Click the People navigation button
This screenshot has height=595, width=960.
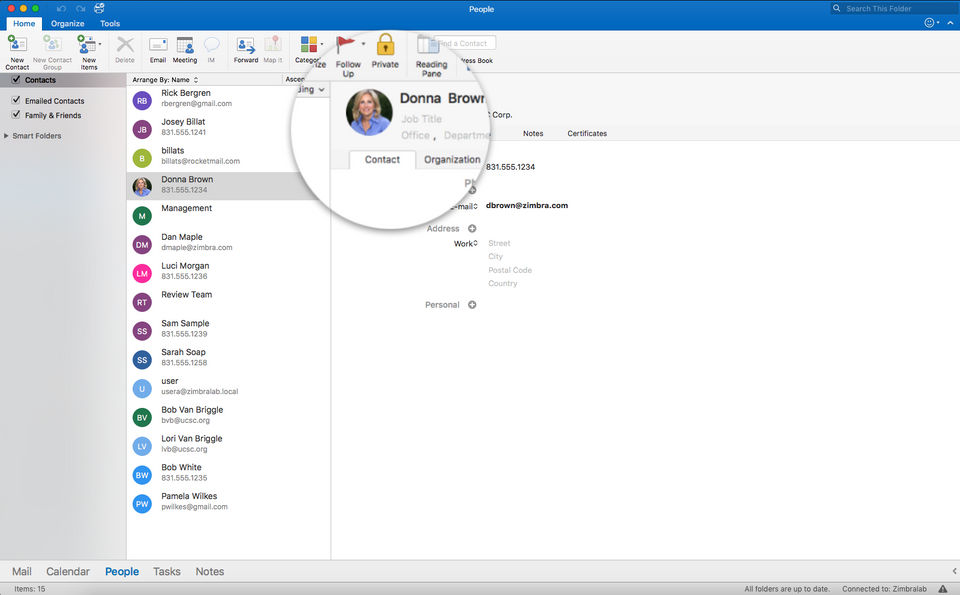click(x=122, y=571)
